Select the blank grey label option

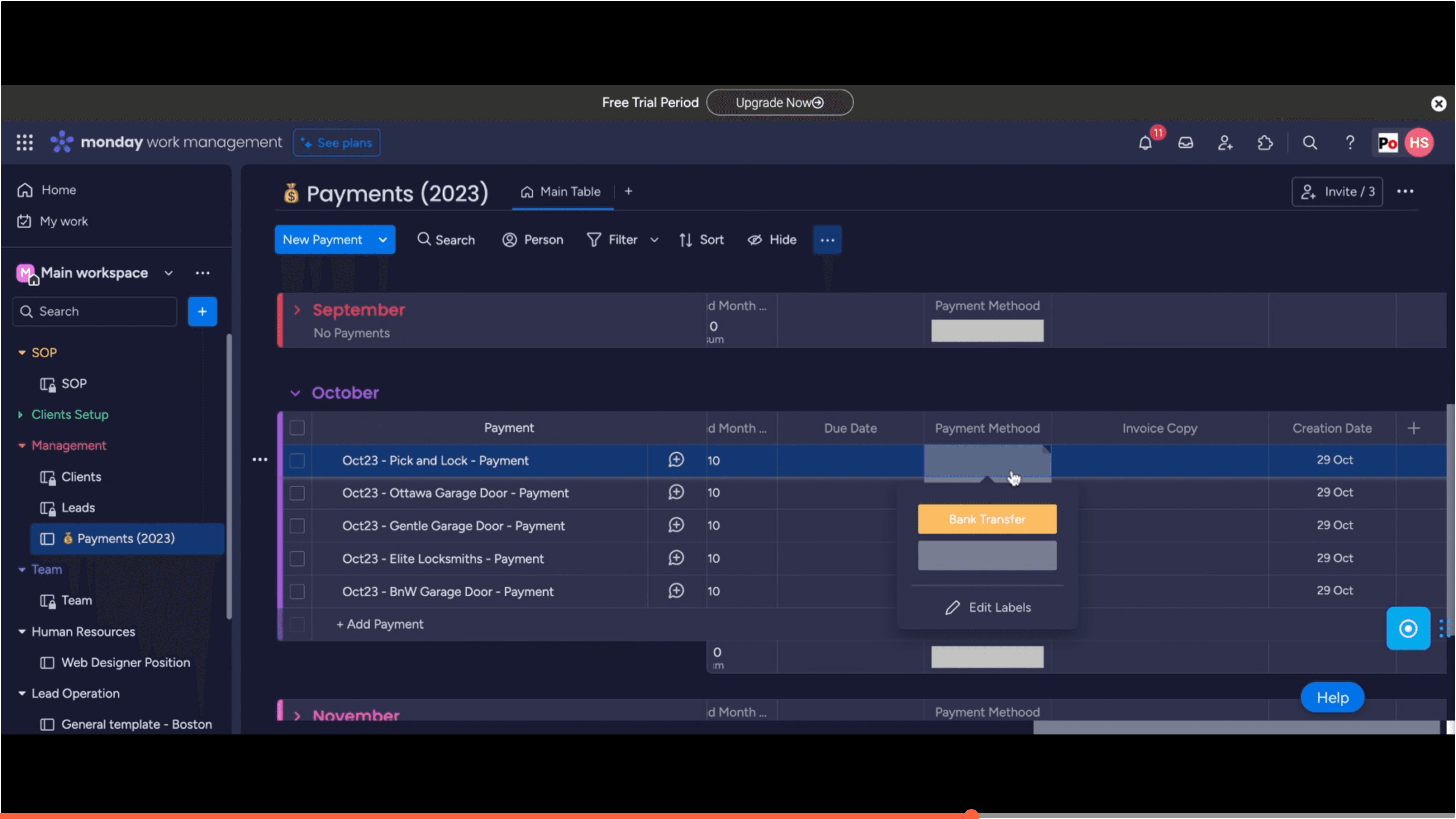click(x=987, y=555)
